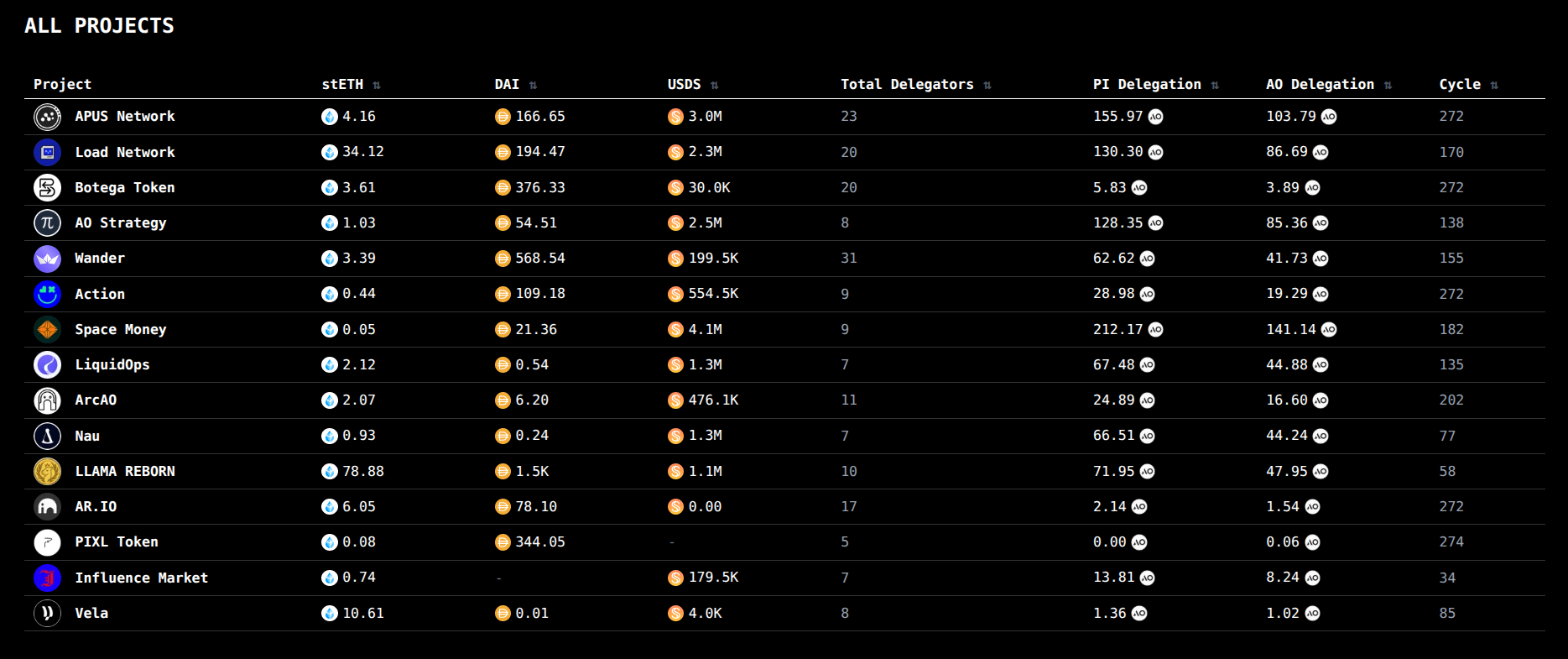
Task: Click the AO Strategy pi logo
Action: tap(47, 222)
